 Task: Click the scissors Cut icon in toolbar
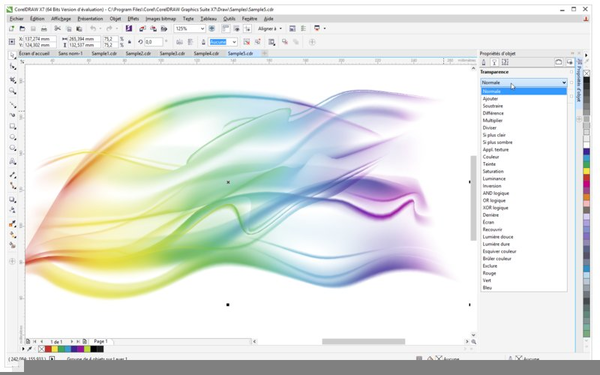point(57,29)
